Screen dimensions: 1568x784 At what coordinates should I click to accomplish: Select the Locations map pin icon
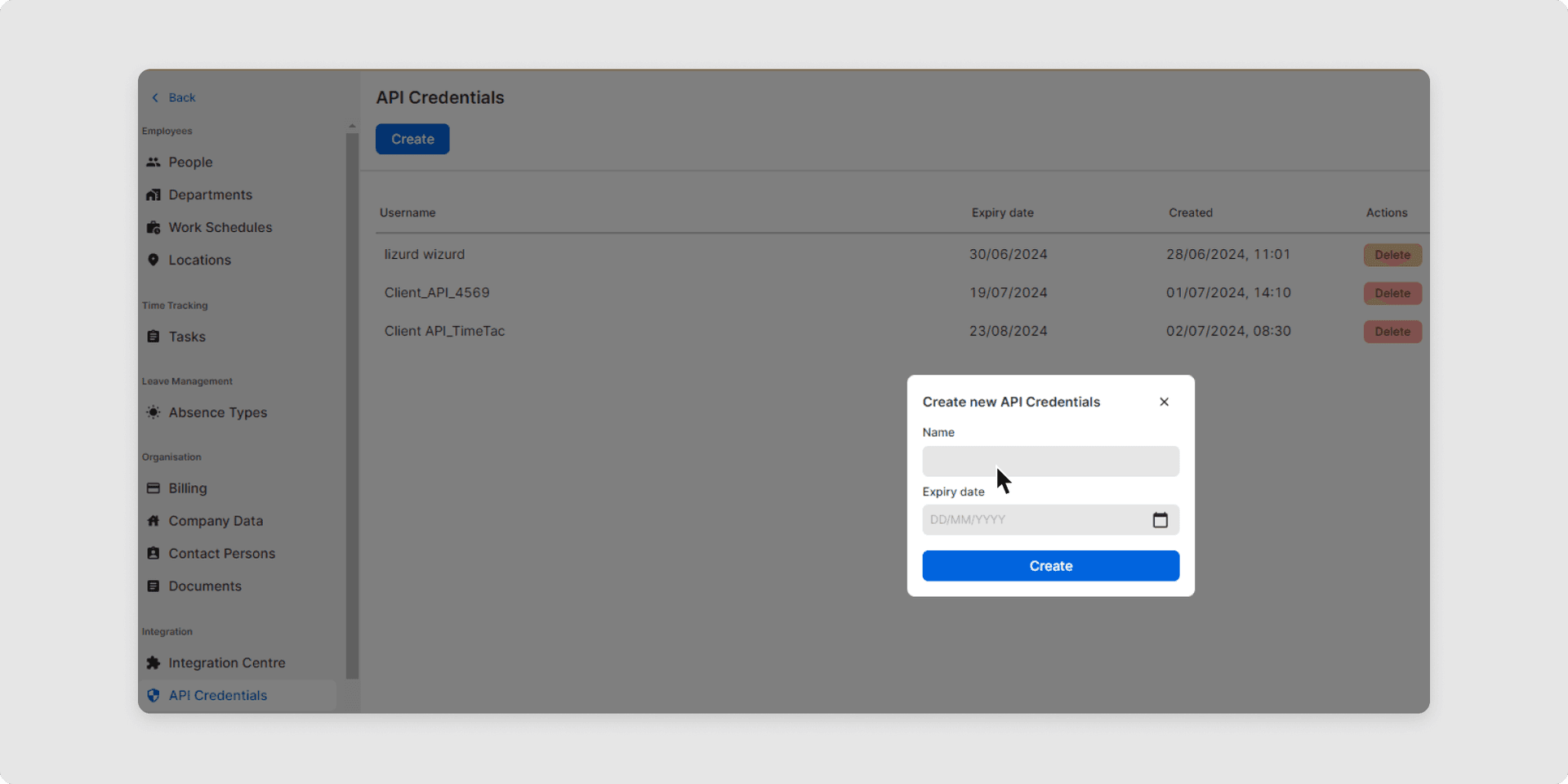tap(154, 260)
